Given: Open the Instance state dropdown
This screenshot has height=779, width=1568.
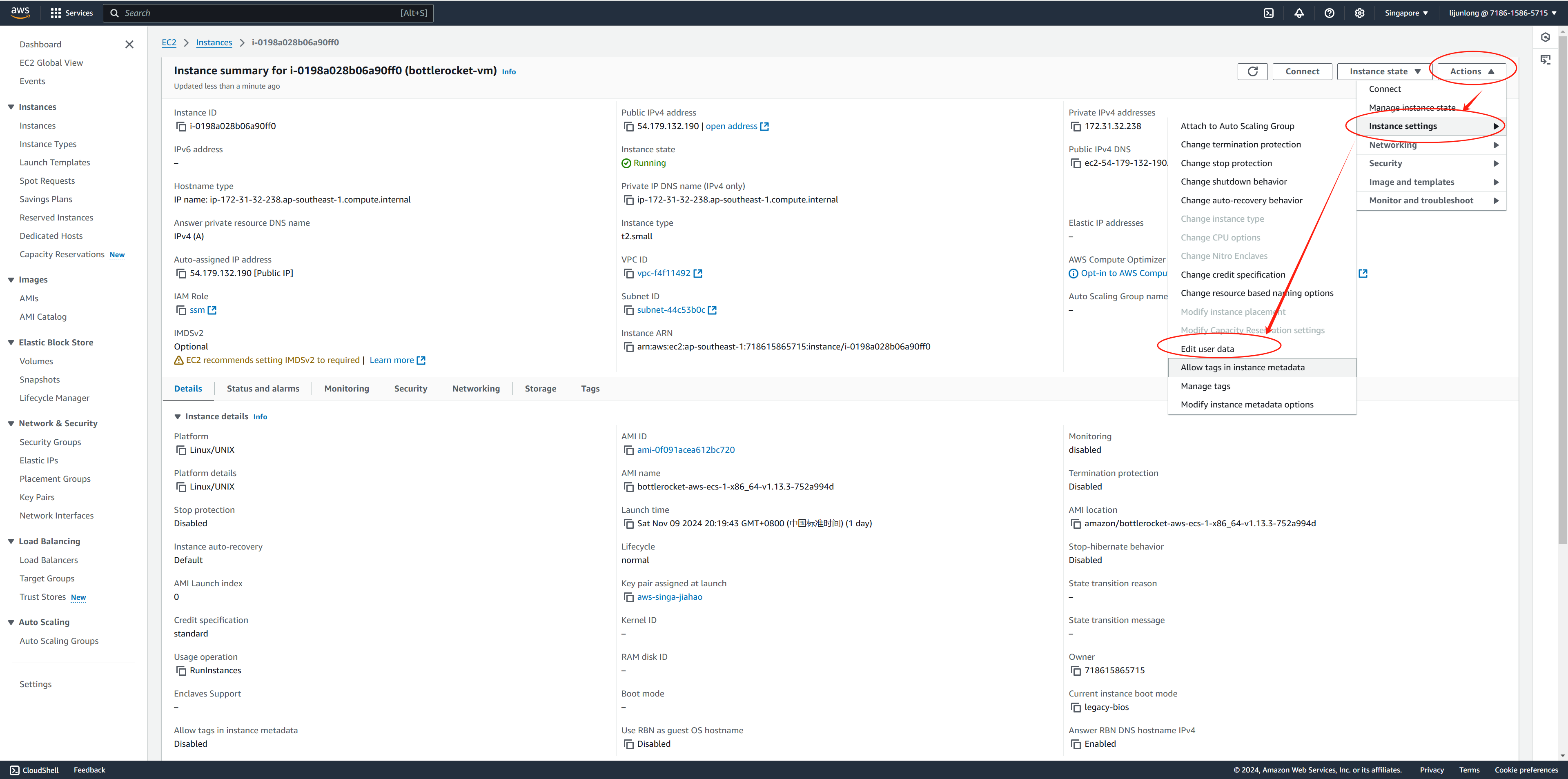Looking at the screenshot, I should (1384, 71).
